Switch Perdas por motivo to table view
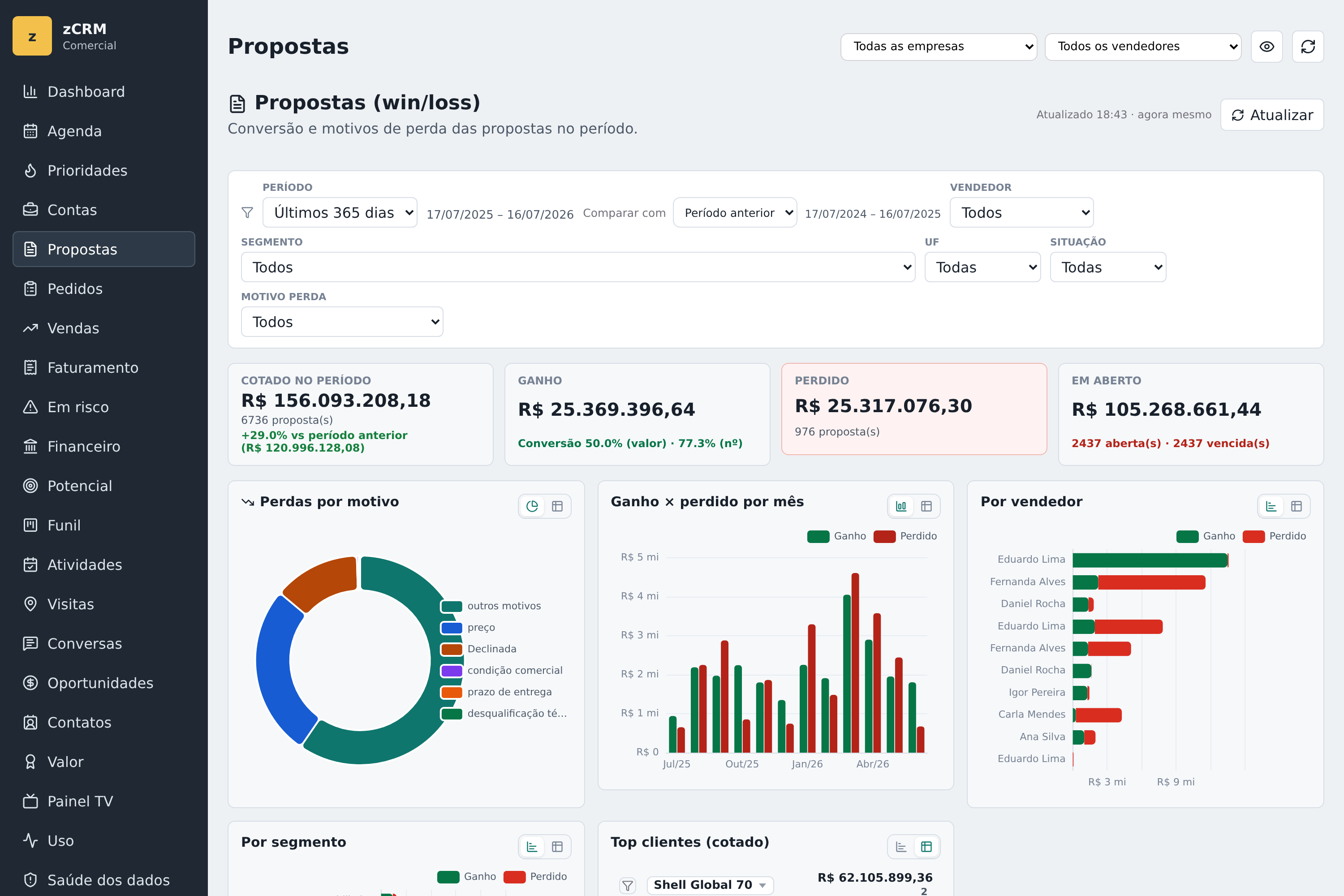Viewport: 1344px width, 896px height. pyautogui.click(x=557, y=506)
